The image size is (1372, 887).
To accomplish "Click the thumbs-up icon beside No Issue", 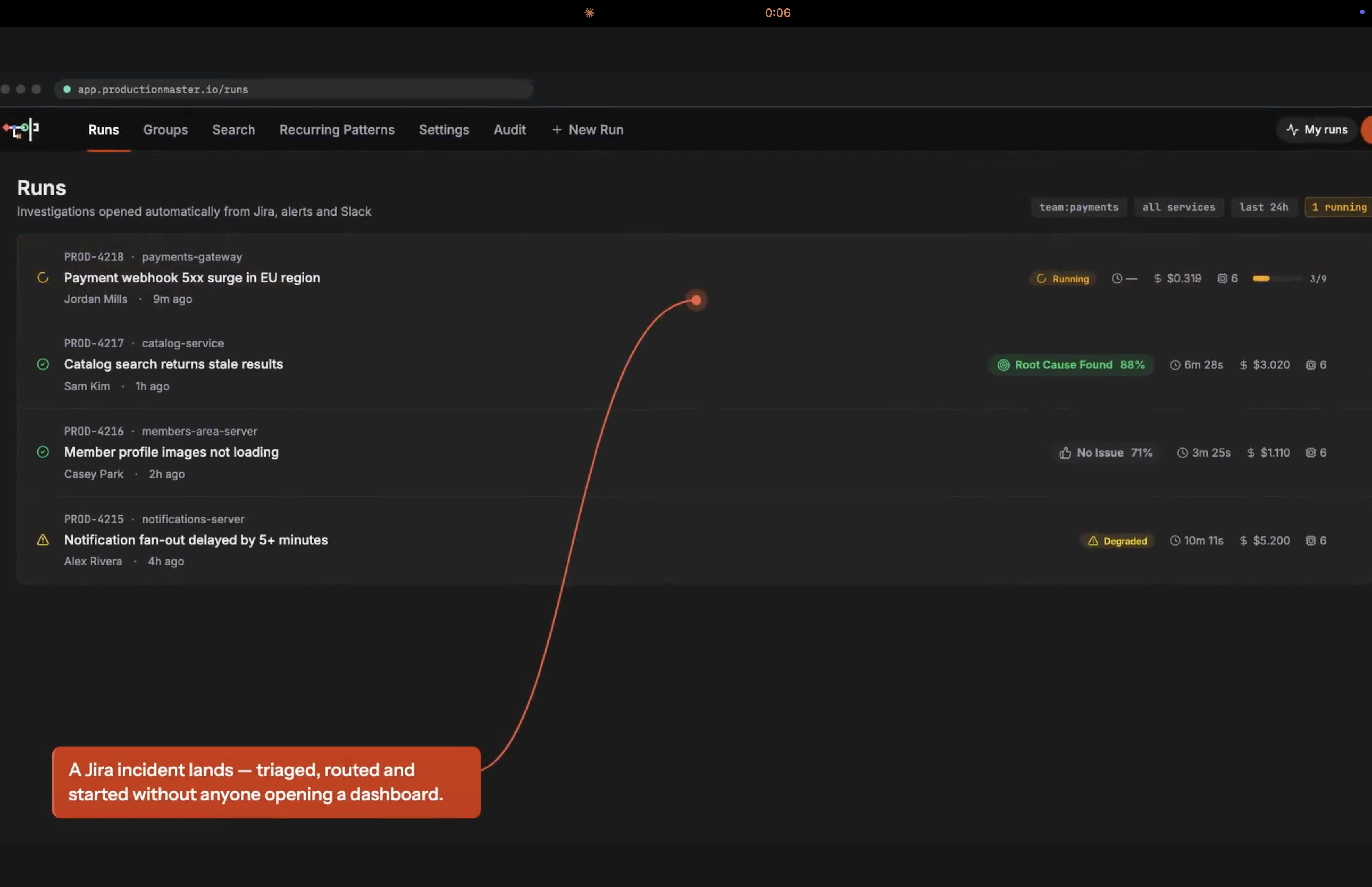I will [x=1065, y=453].
